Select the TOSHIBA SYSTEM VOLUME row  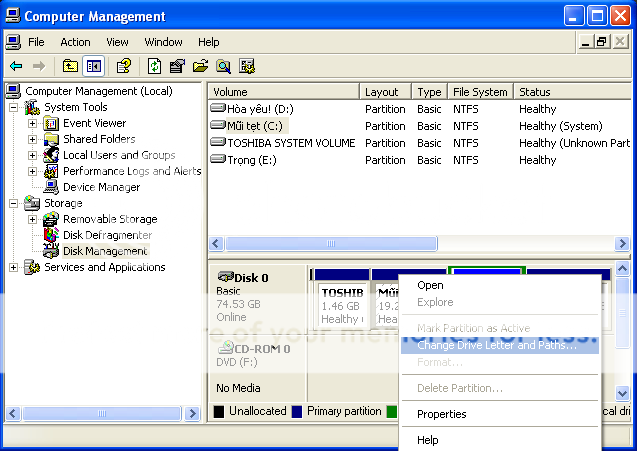pyautogui.click(x=420, y=143)
